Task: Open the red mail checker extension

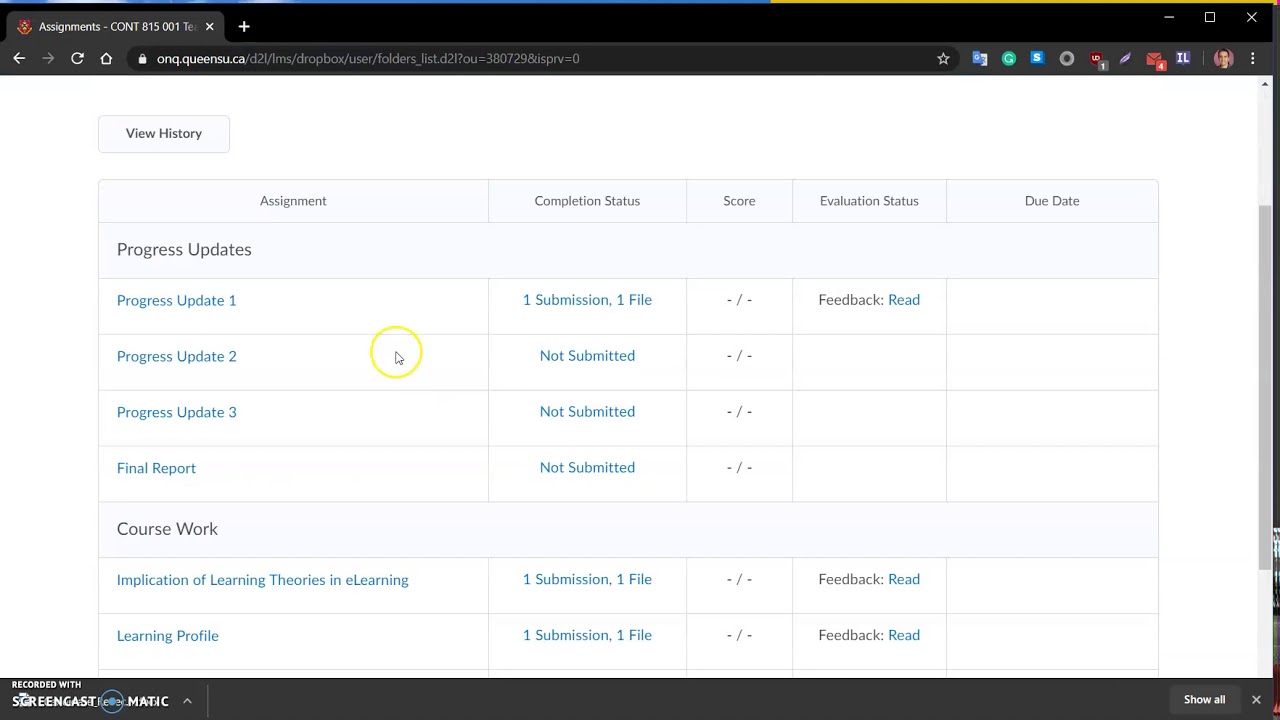Action: [x=1155, y=60]
